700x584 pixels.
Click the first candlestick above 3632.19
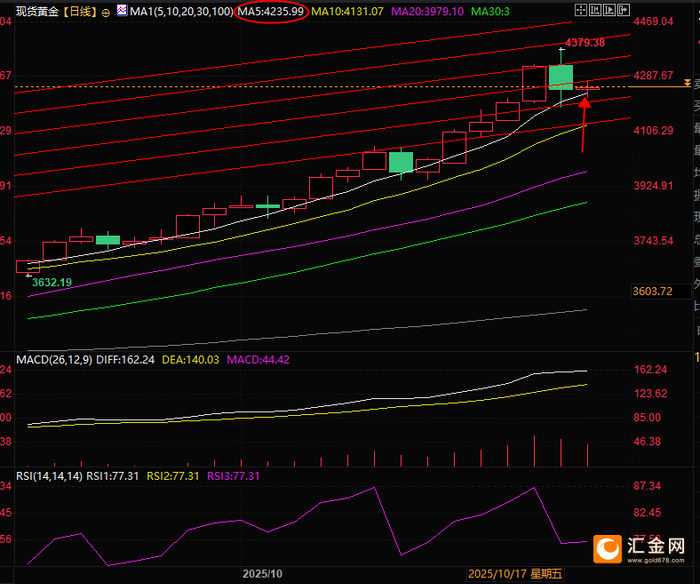[x=28, y=267]
